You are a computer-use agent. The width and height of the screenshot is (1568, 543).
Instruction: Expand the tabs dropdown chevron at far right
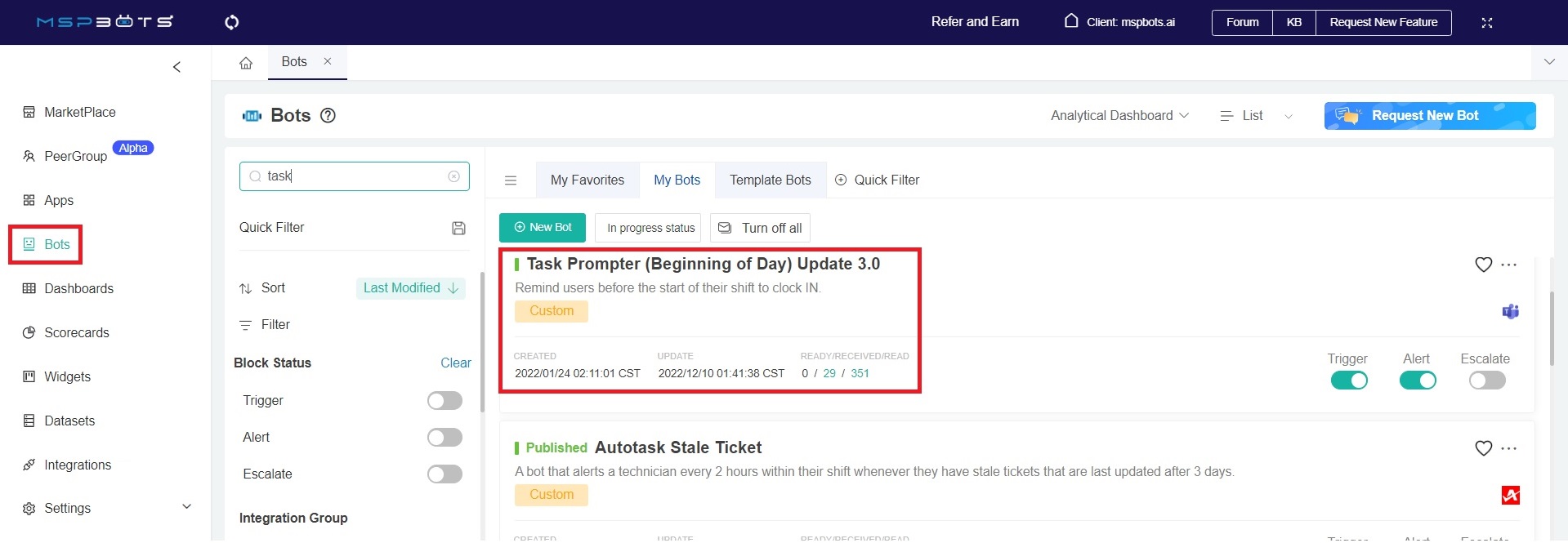coord(1549,62)
